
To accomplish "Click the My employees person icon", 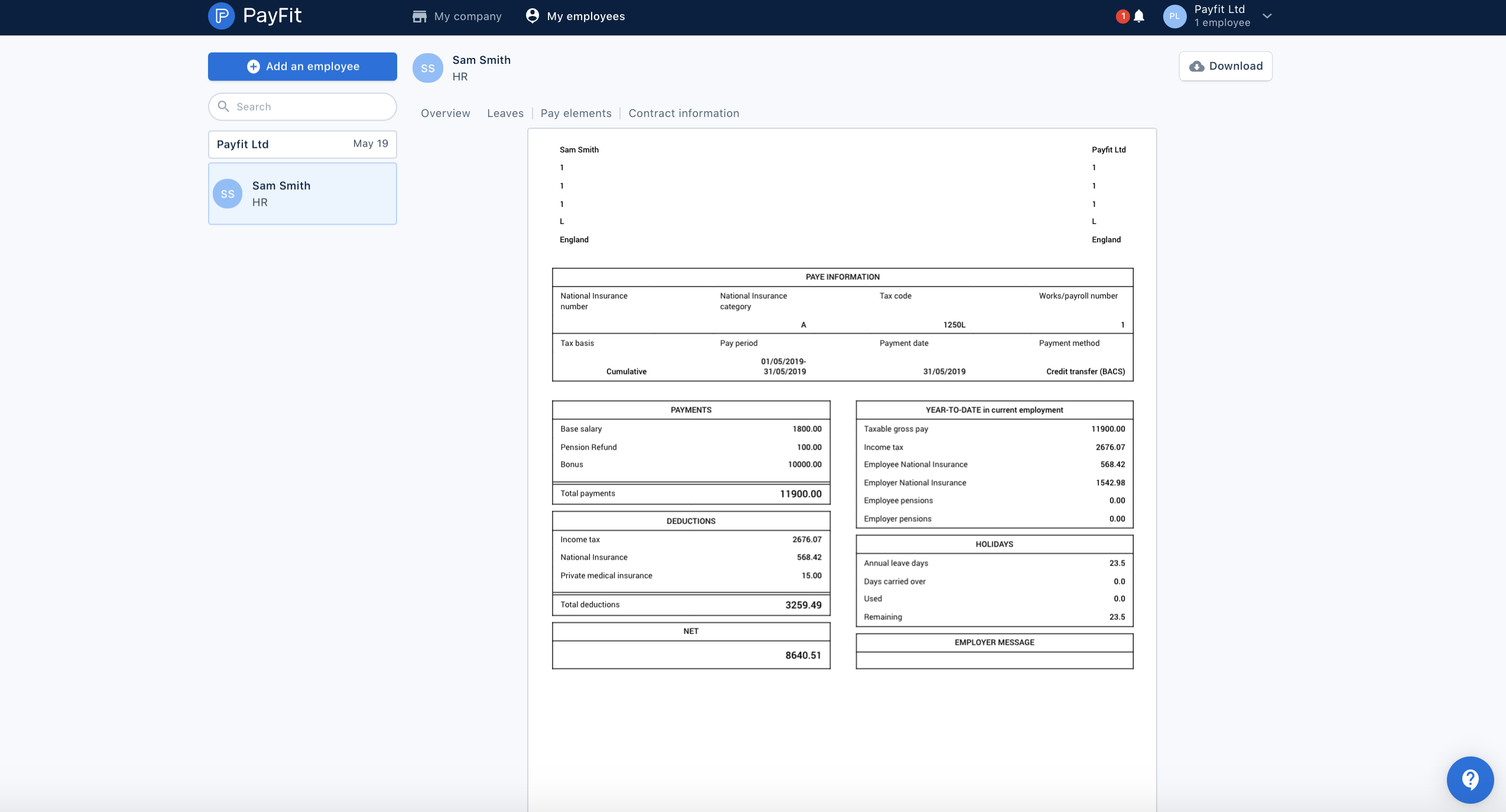I will pos(533,16).
